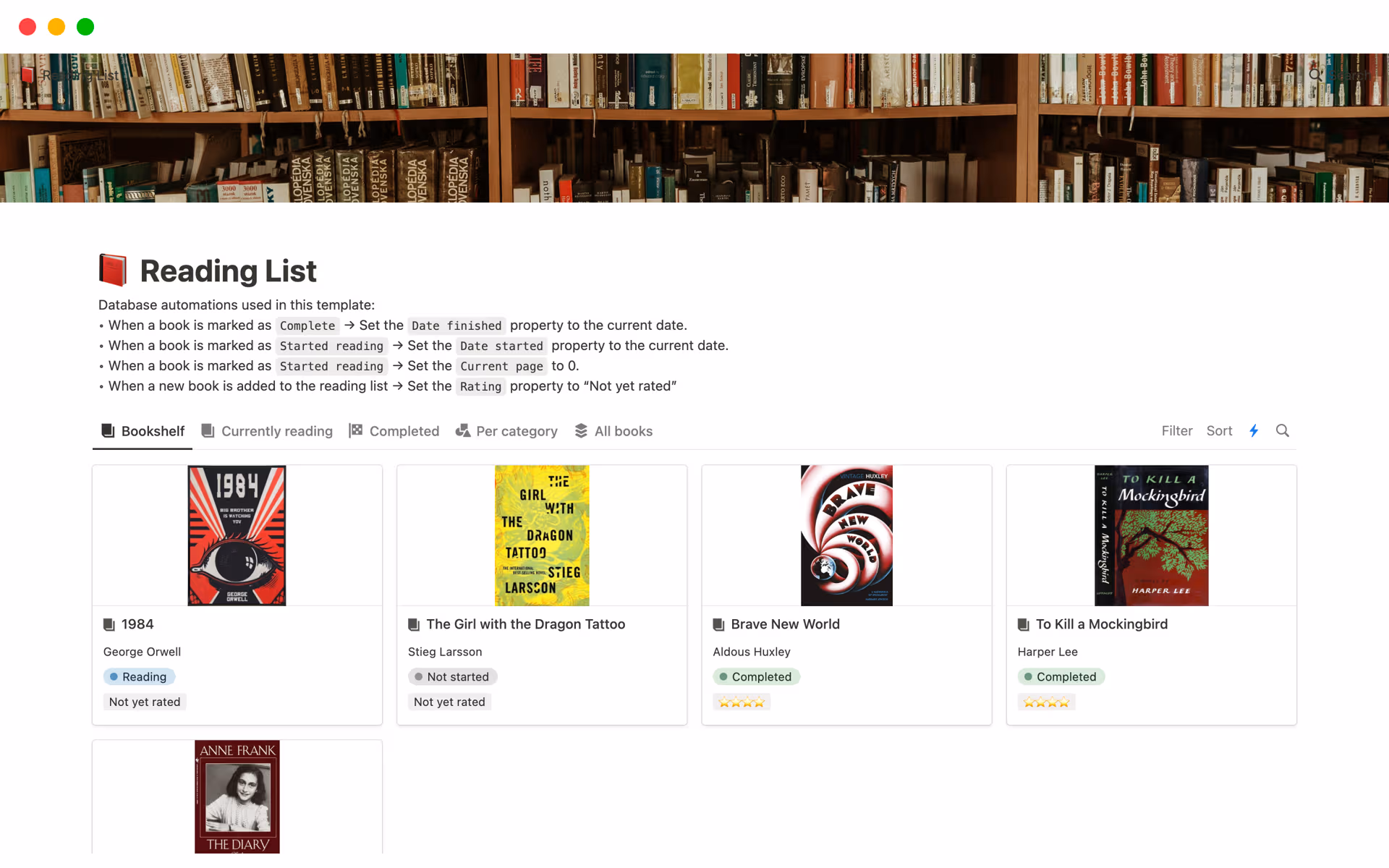Click the Reading List page title
Image resolution: width=1389 pixels, height=868 pixels.
coord(228,271)
